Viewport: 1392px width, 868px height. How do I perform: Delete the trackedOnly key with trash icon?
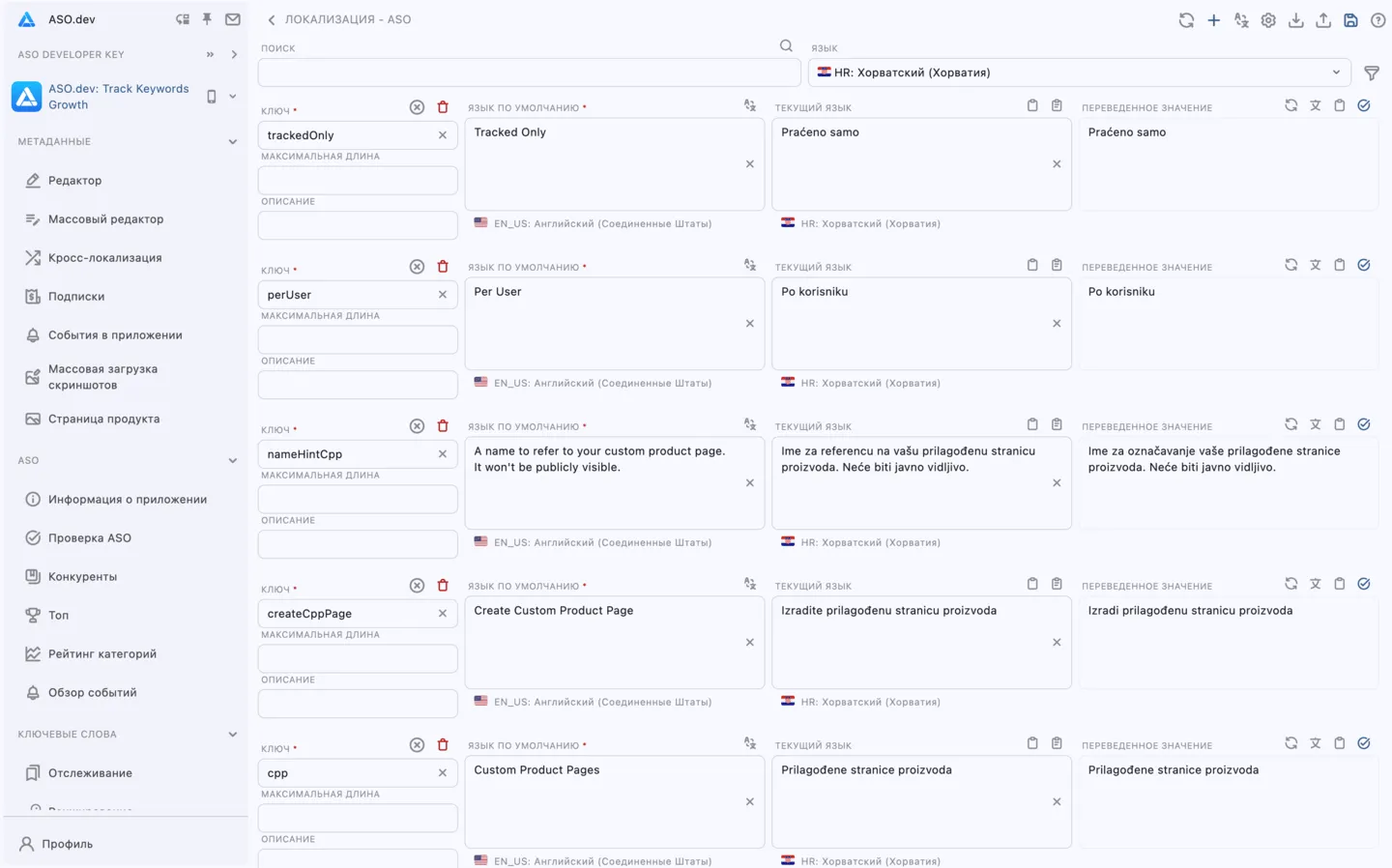[x=443, y=107]
